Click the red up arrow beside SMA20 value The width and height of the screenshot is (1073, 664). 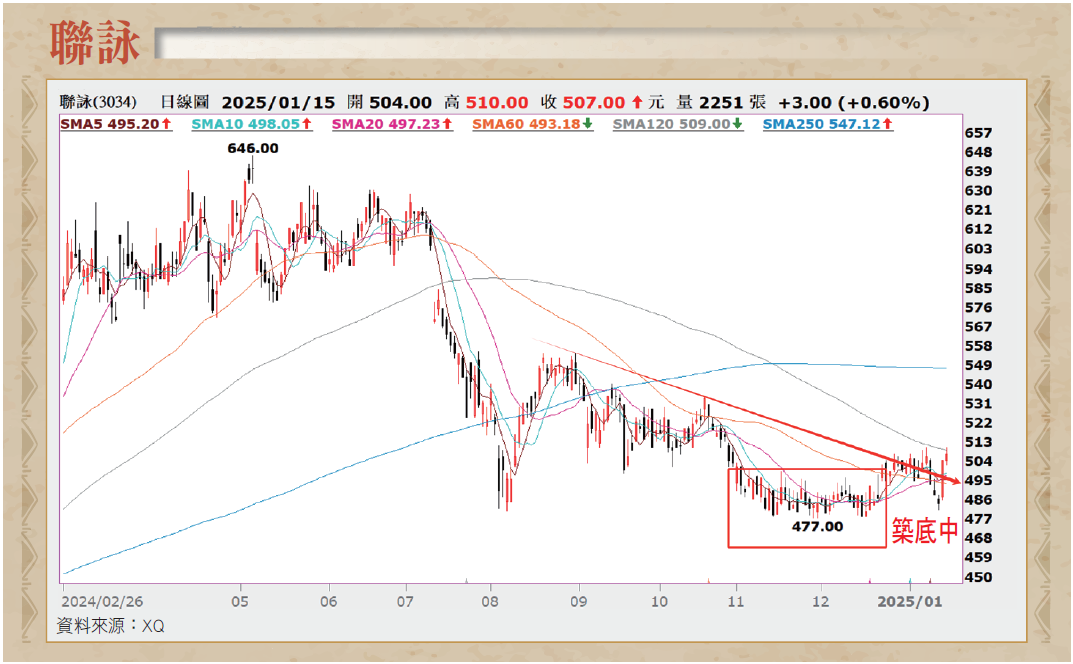tap(447, 124)
